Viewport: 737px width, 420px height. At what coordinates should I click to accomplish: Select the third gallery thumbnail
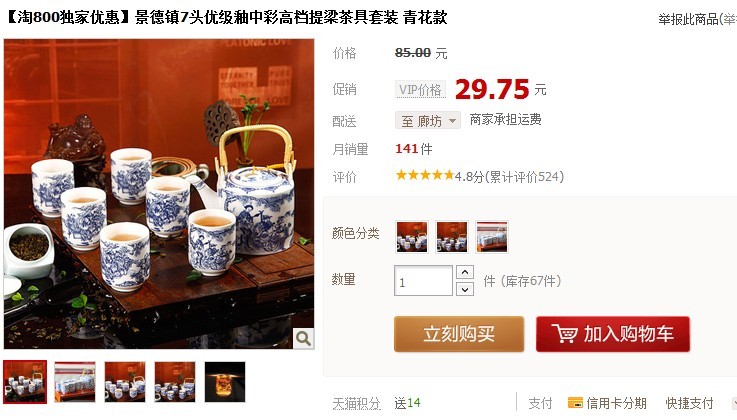[x=125, y=381]
